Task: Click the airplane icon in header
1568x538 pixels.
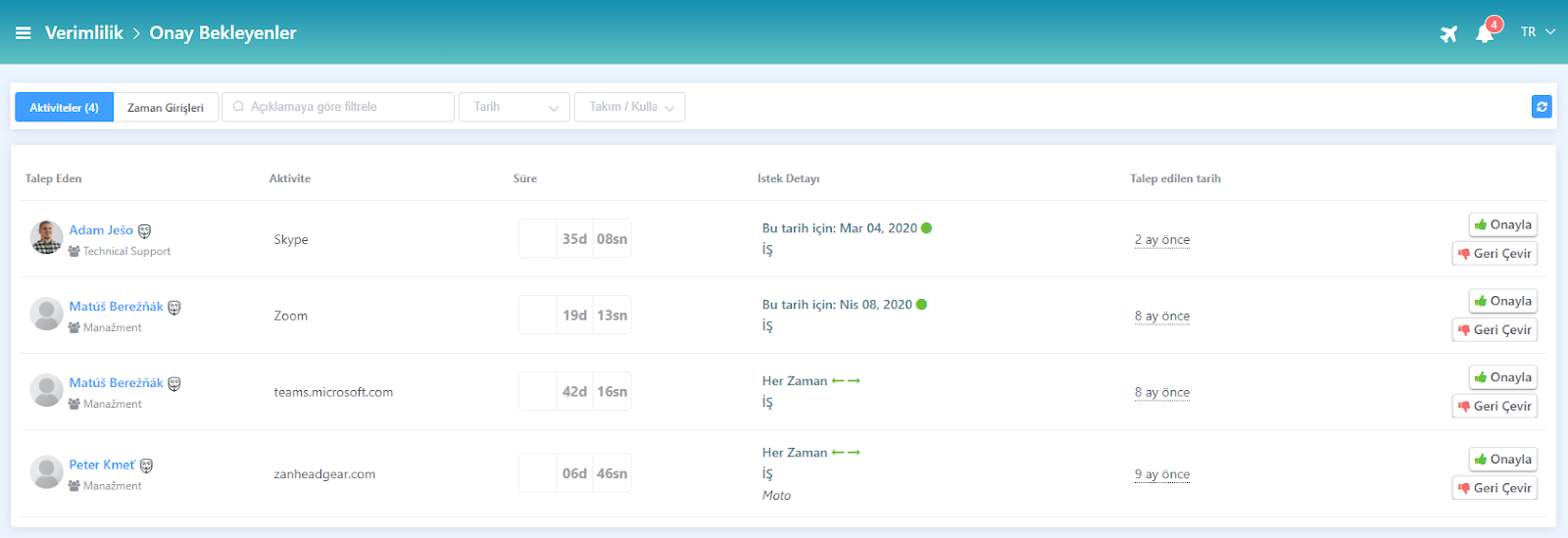Action: click(1448, 34)
